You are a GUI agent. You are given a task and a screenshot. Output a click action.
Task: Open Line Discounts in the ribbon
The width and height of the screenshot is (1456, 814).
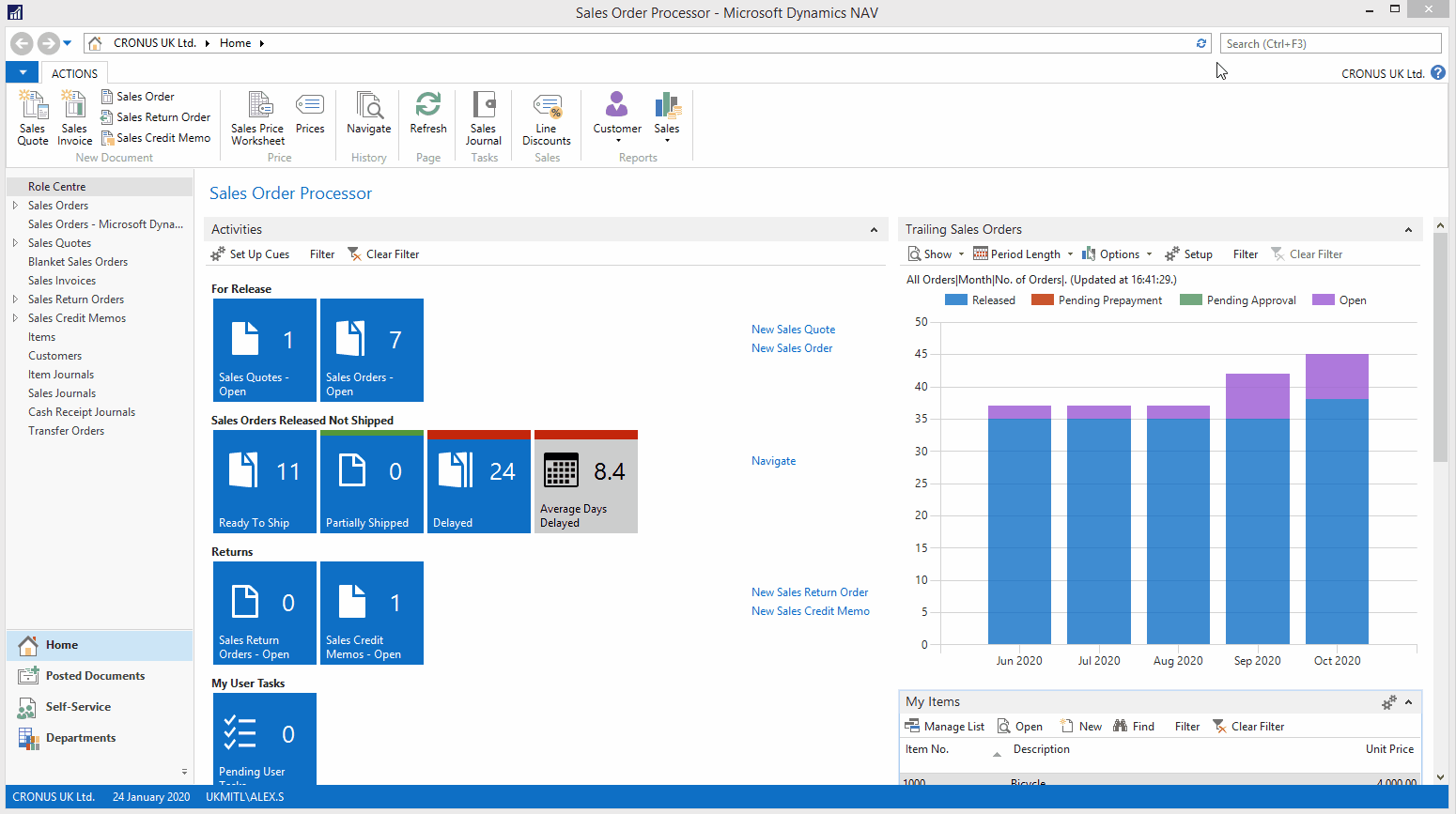pos(547,118)
